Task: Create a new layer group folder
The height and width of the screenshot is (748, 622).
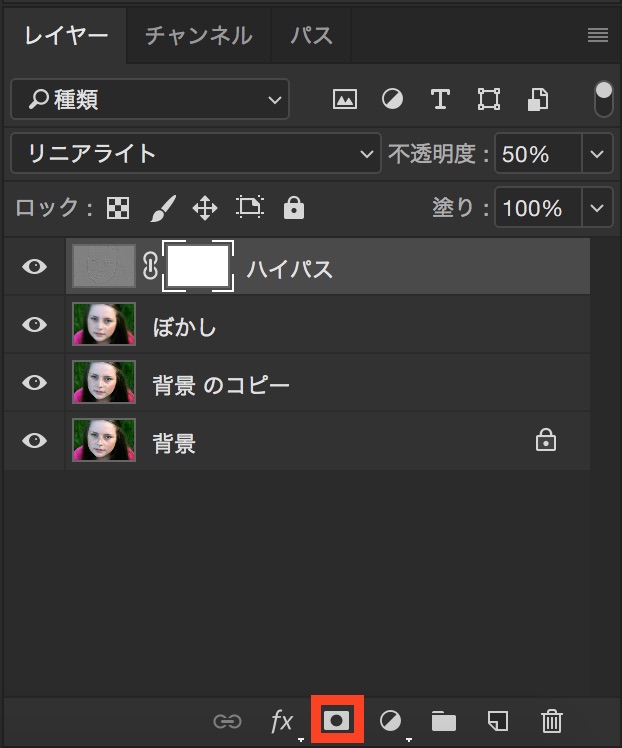Action: [x=444, y=721]
